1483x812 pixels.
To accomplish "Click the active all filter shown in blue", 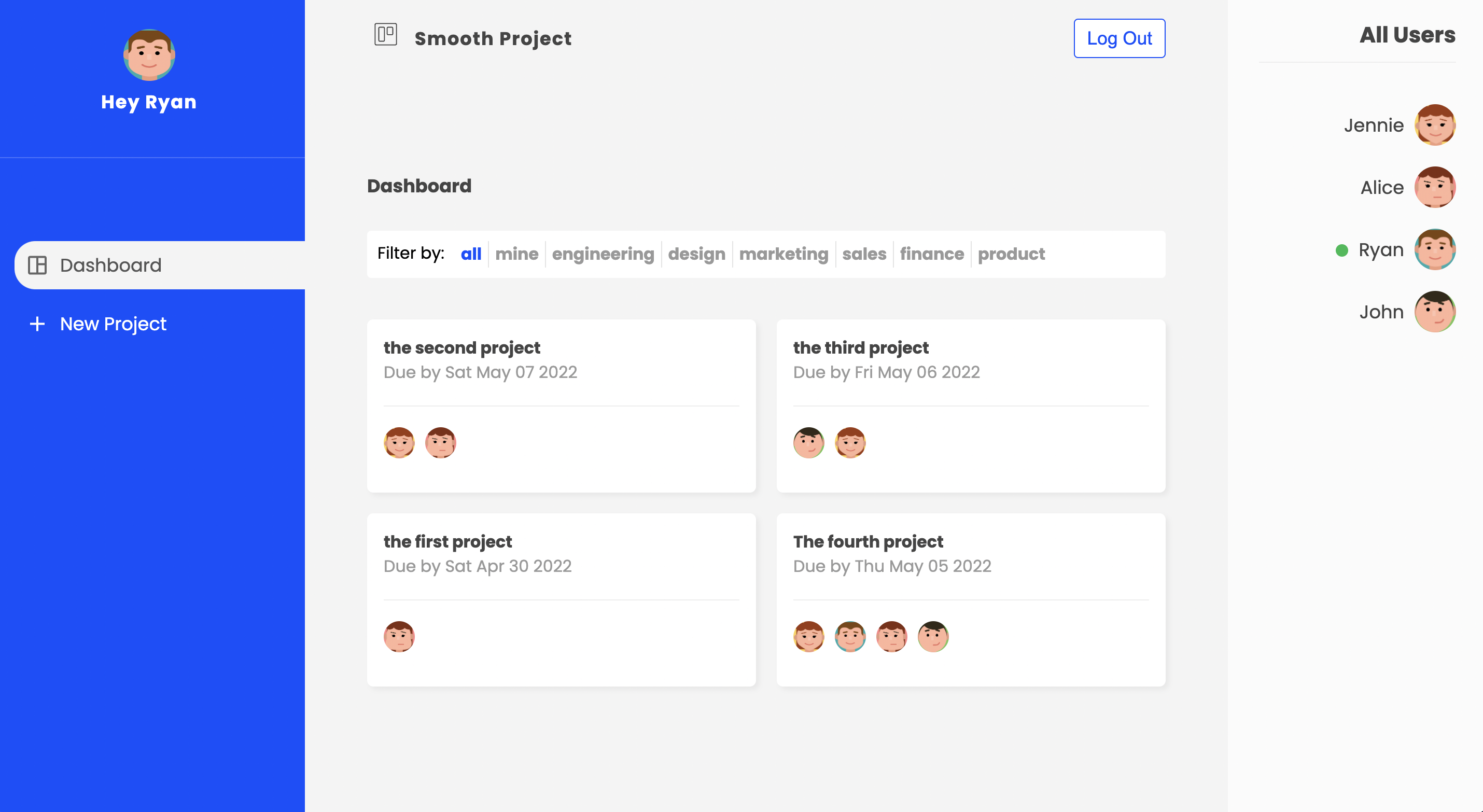I will click(471, 254).
